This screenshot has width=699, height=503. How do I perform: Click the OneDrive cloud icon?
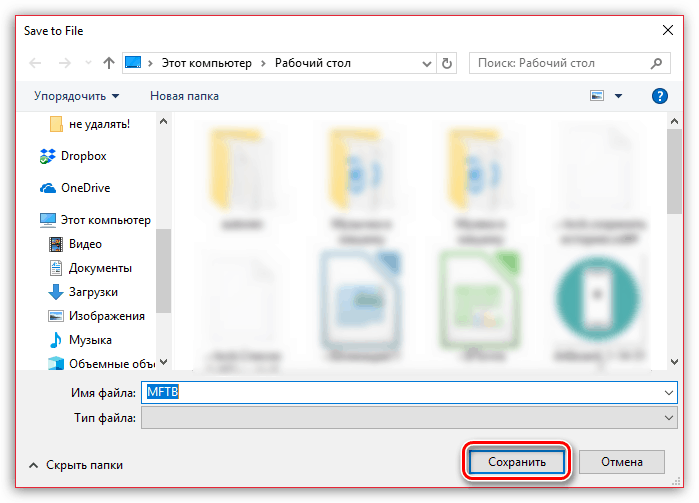[48, 189]
